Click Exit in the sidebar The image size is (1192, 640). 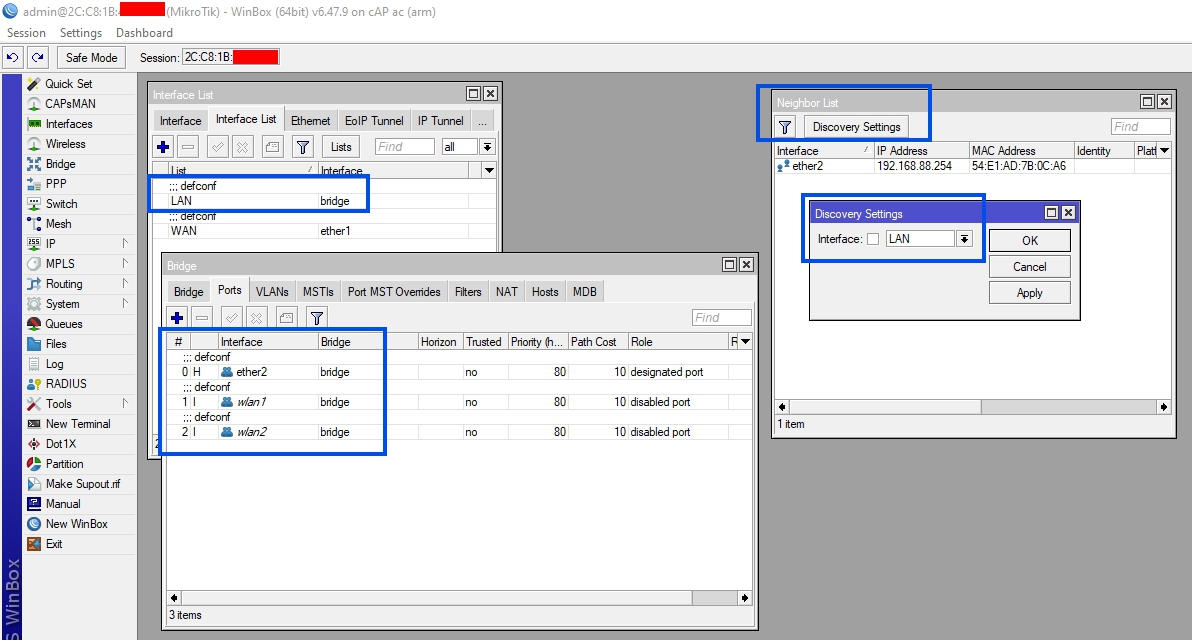[53, 543]
